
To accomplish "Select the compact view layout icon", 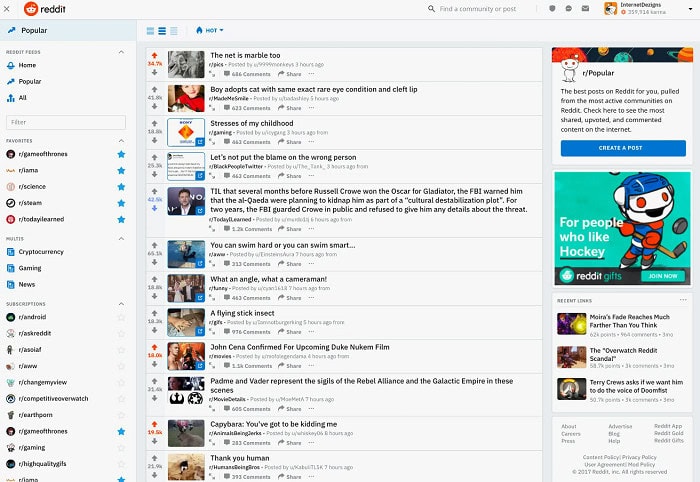I will (174, 31).
